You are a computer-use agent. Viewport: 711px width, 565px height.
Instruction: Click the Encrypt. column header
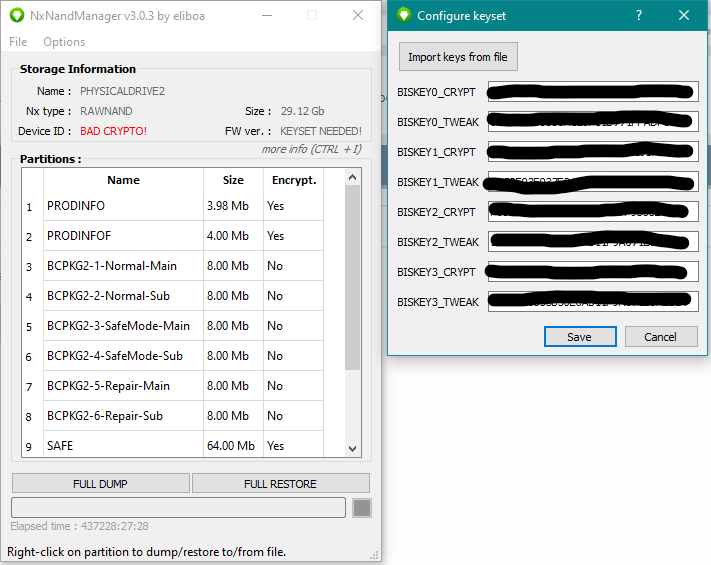click(x=294, y=180)
